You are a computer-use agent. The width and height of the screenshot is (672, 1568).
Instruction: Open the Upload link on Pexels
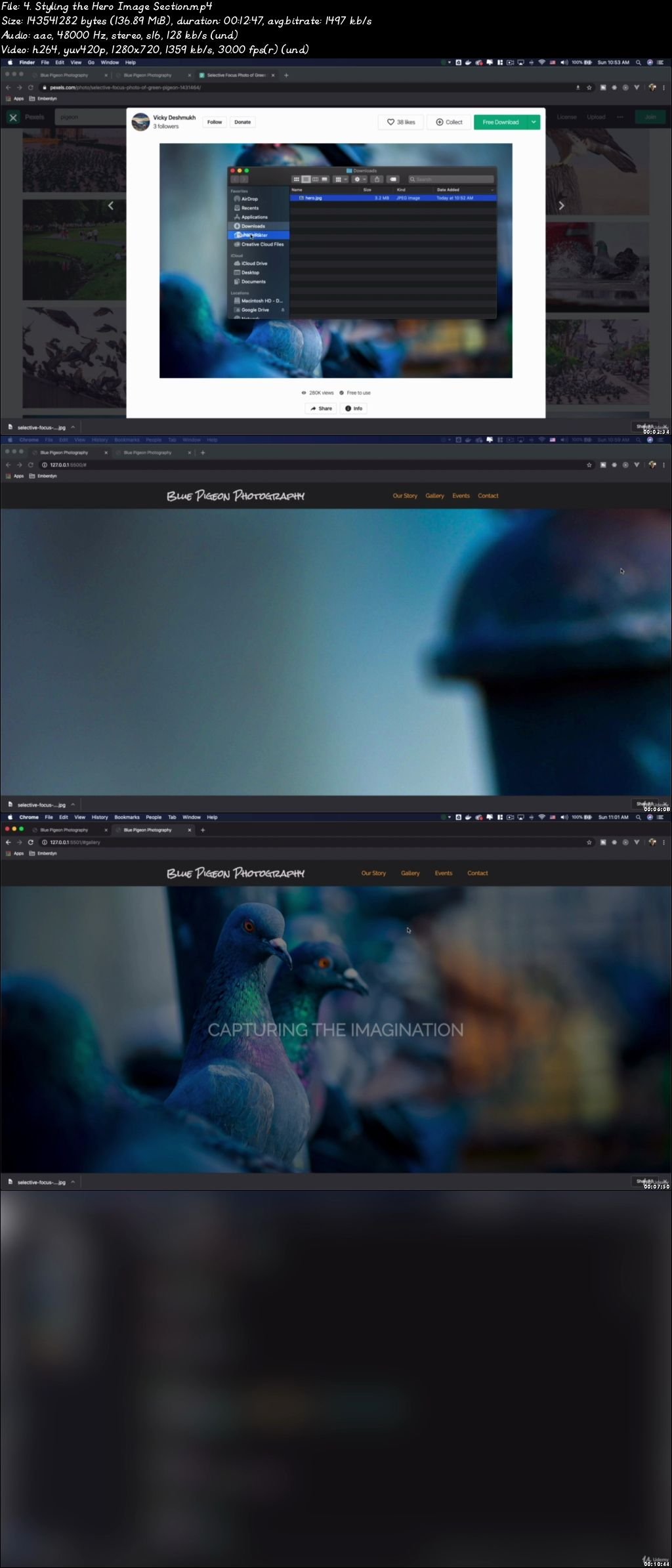(x=596, y=117)
